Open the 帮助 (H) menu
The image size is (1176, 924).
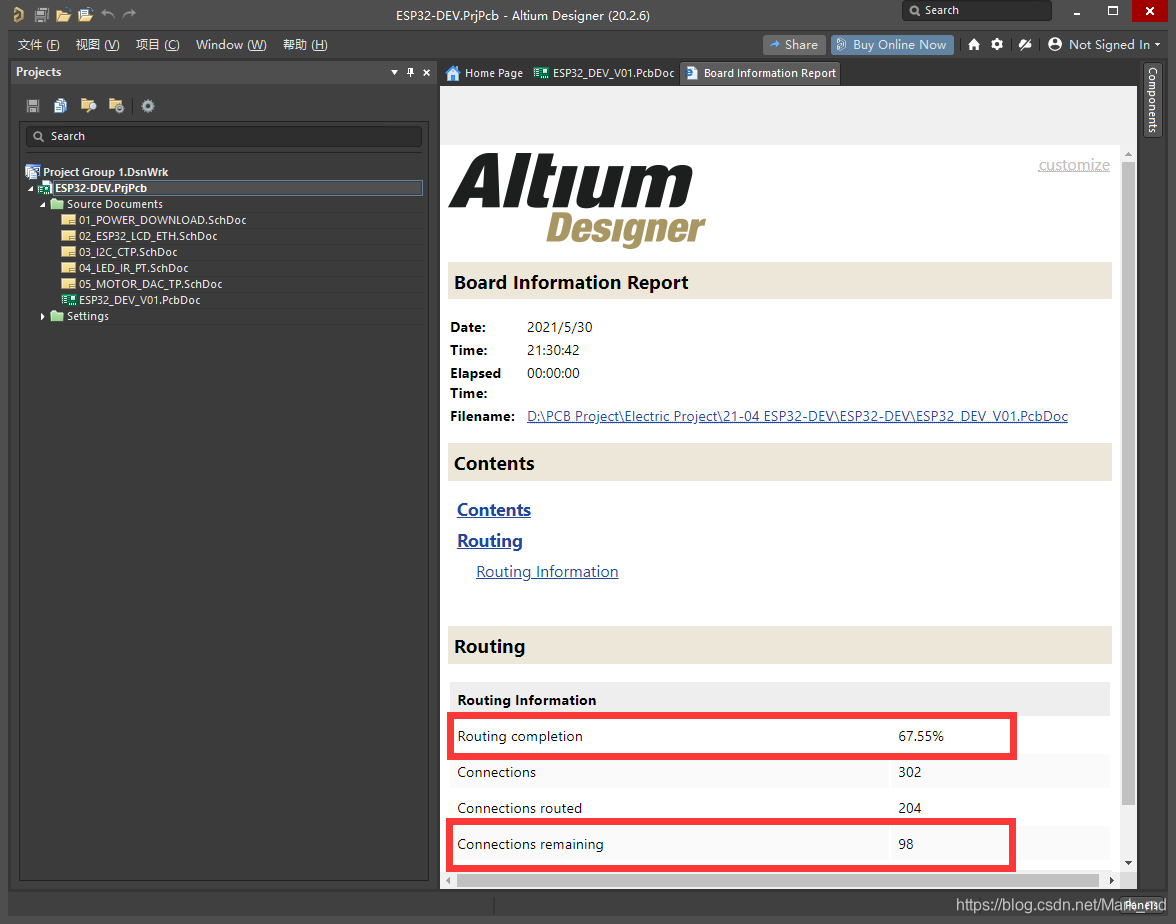(x=304, y=44)
